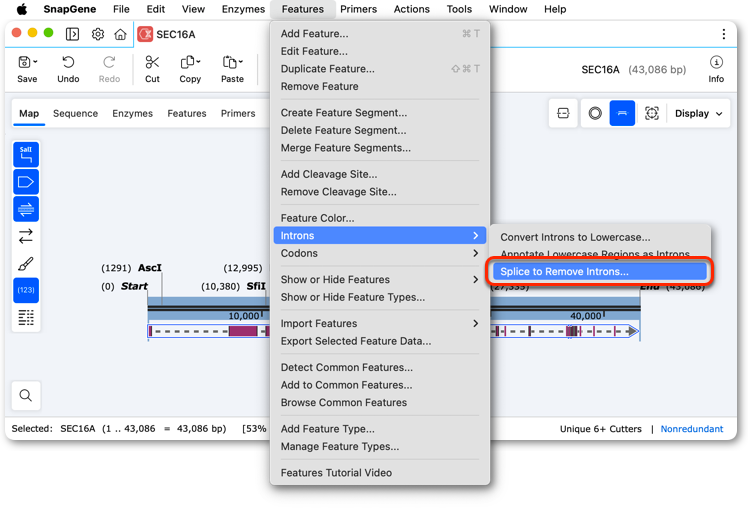Select Edit Feature menu item
Image resolution: width=748 pixels, height=518 pixels.
pos(380,51)
